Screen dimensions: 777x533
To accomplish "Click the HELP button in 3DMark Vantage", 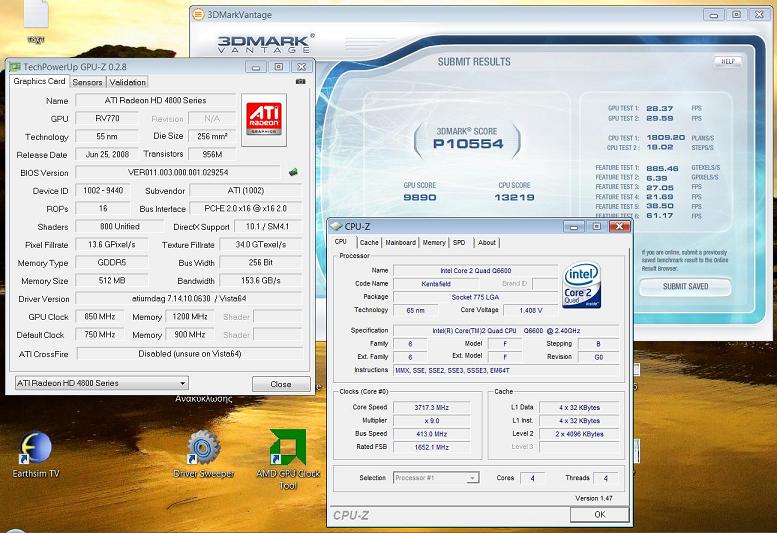I will coord(727,61).
